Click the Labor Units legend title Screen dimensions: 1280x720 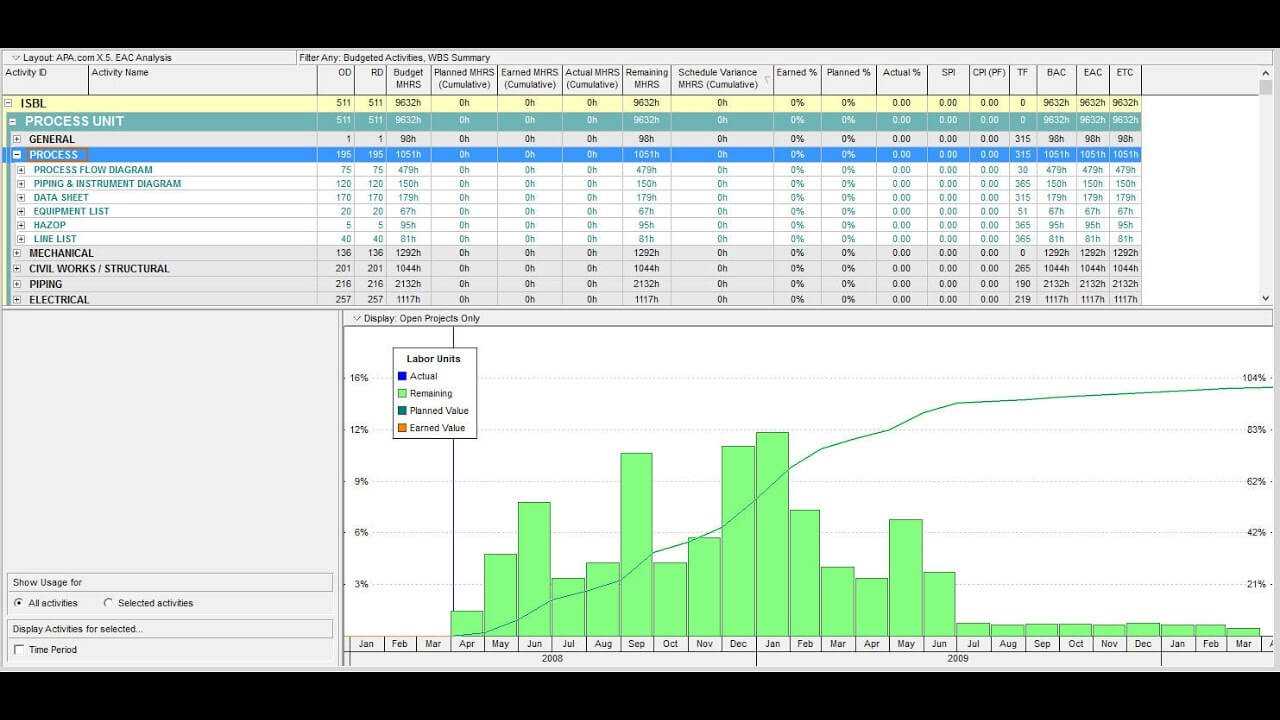click(x=433, y=359)
